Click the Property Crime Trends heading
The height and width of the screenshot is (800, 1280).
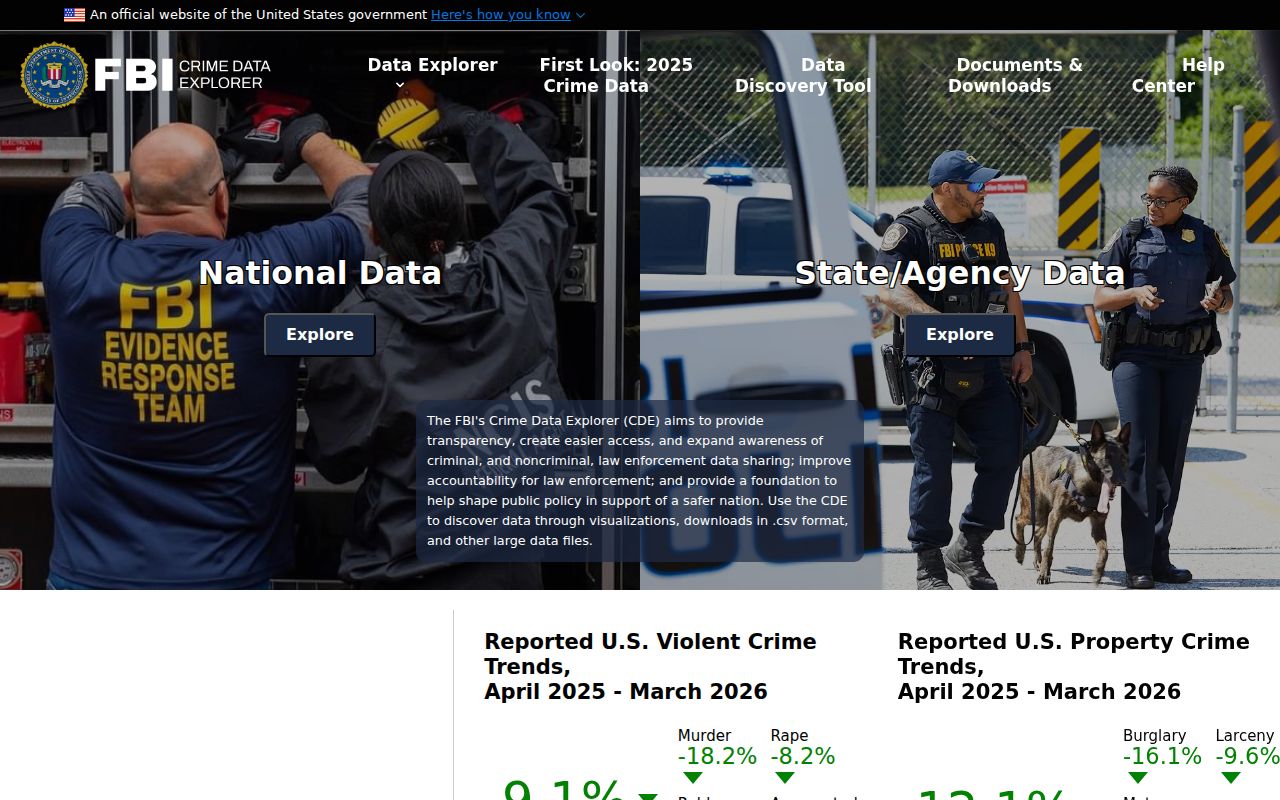click(1073, 666)
